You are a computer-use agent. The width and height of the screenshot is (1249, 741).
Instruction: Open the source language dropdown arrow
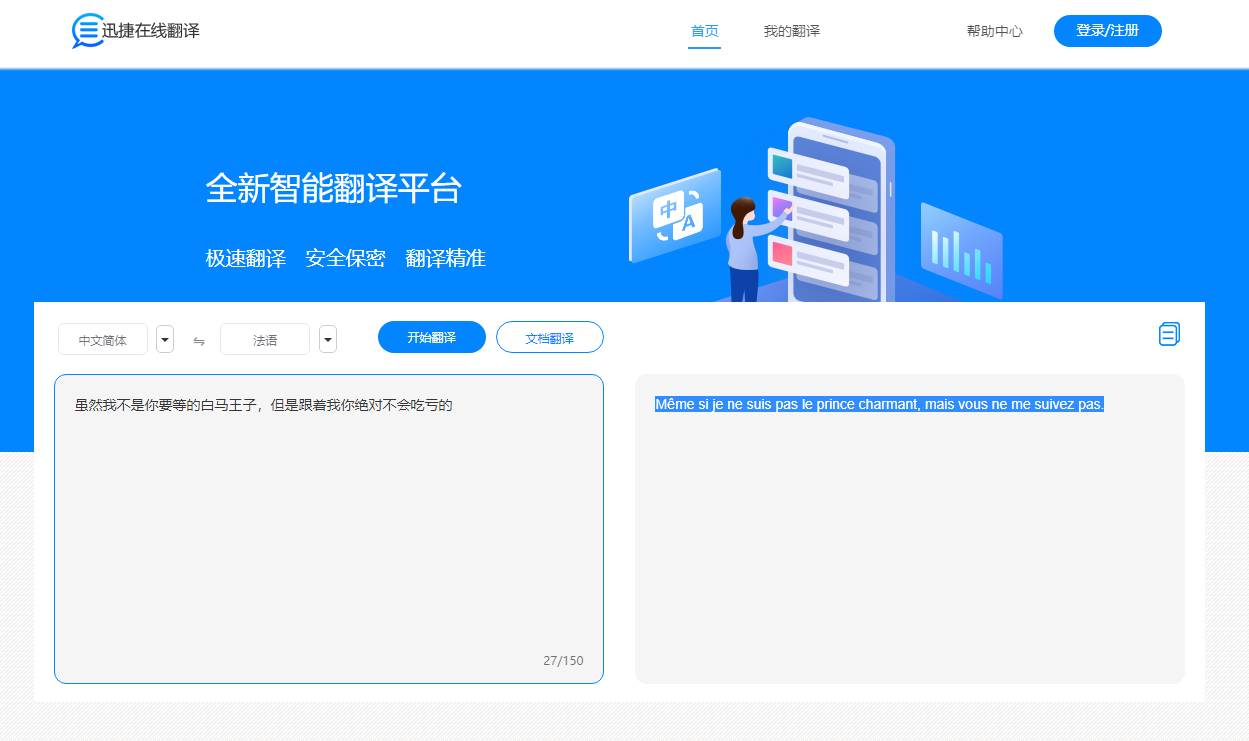(x=164, y=339)
